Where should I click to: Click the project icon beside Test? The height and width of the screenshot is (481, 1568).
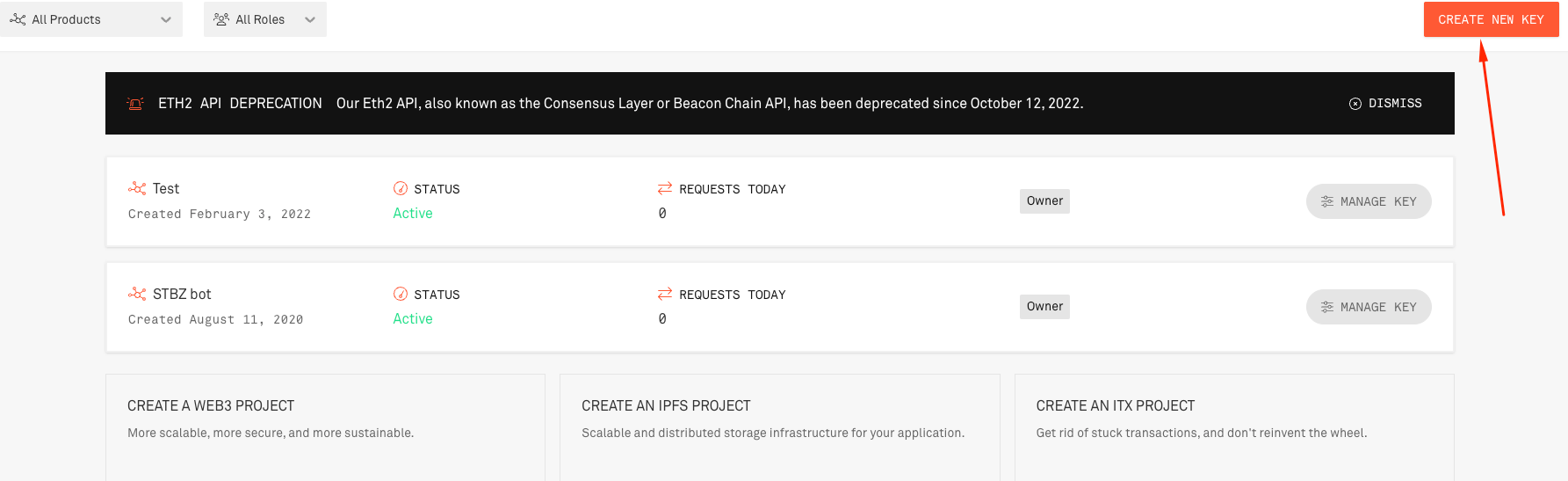pos(137,188)
